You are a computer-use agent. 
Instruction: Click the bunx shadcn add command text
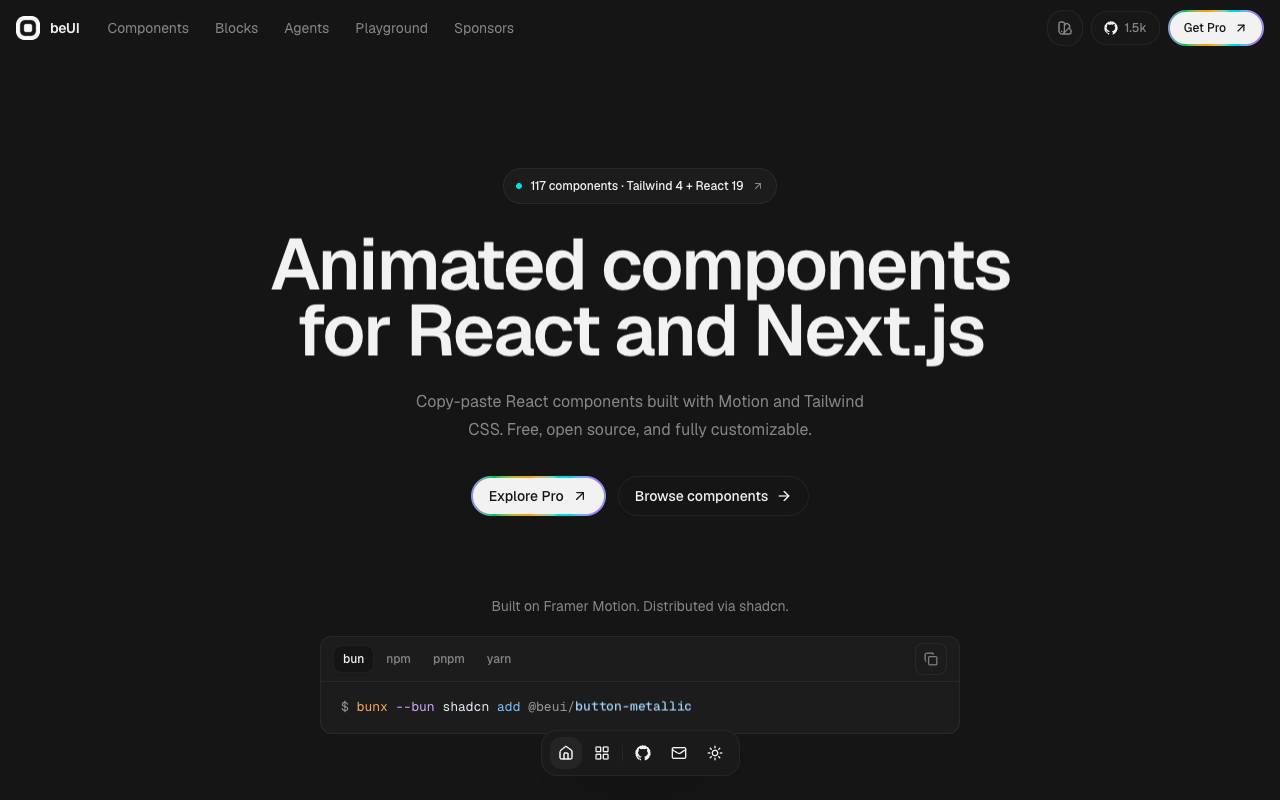516,707
